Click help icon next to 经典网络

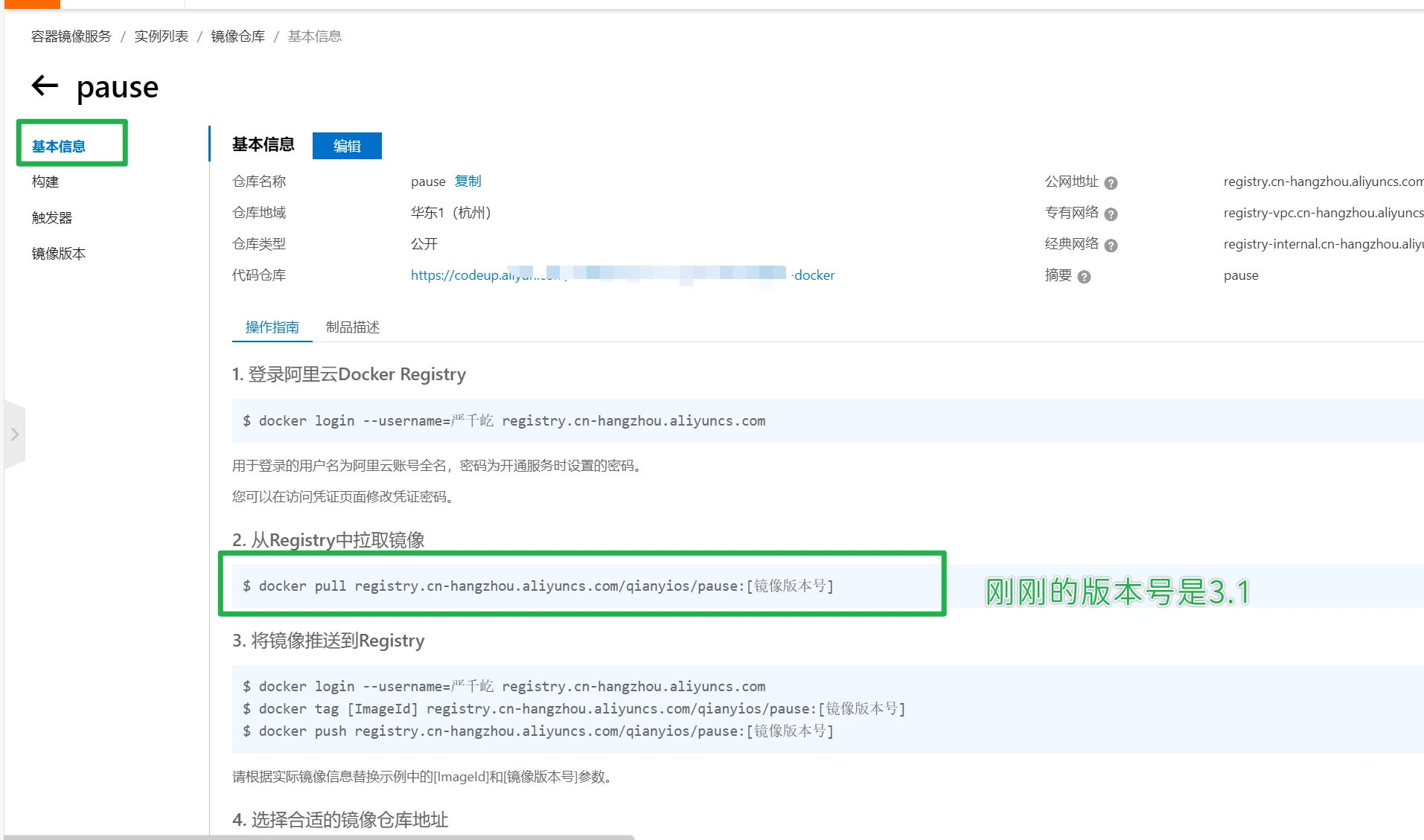coord(1111,246)
